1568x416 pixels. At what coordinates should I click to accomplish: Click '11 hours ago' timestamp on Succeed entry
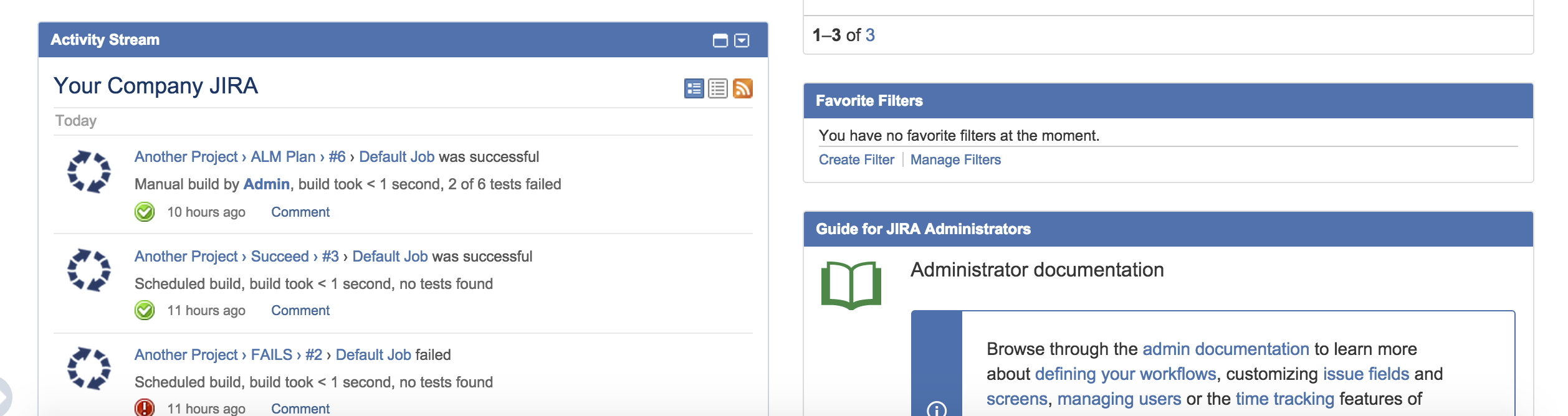(206, 311)
